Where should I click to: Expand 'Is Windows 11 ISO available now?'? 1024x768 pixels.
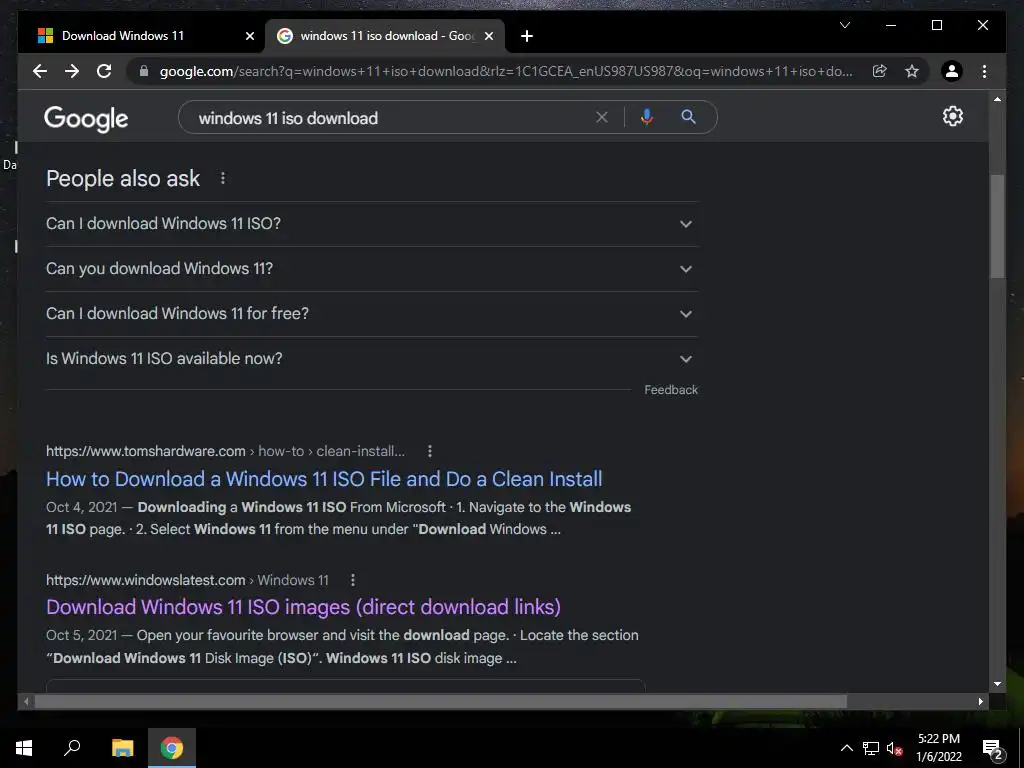coord(372,359)
